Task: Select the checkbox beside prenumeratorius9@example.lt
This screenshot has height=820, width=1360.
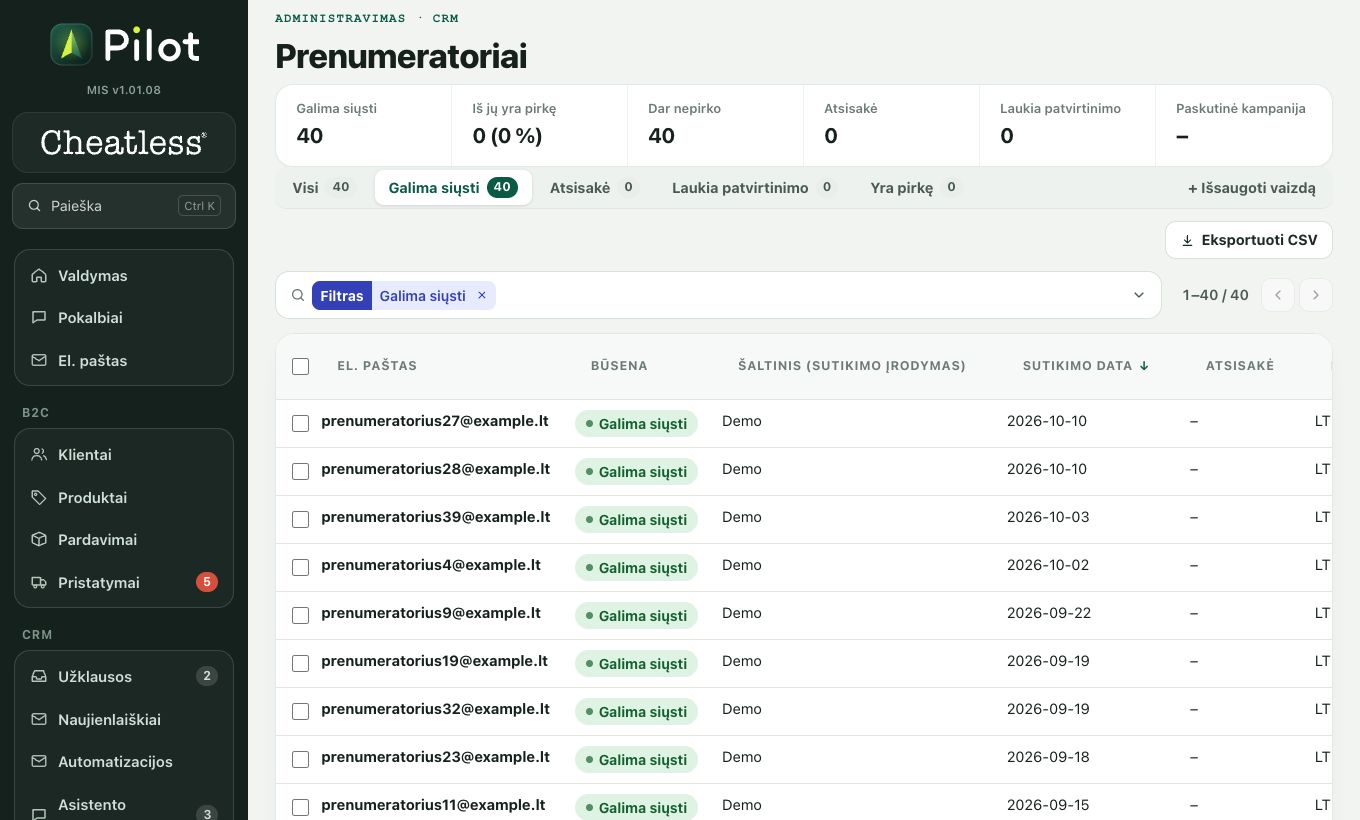Action: [300, 616]
